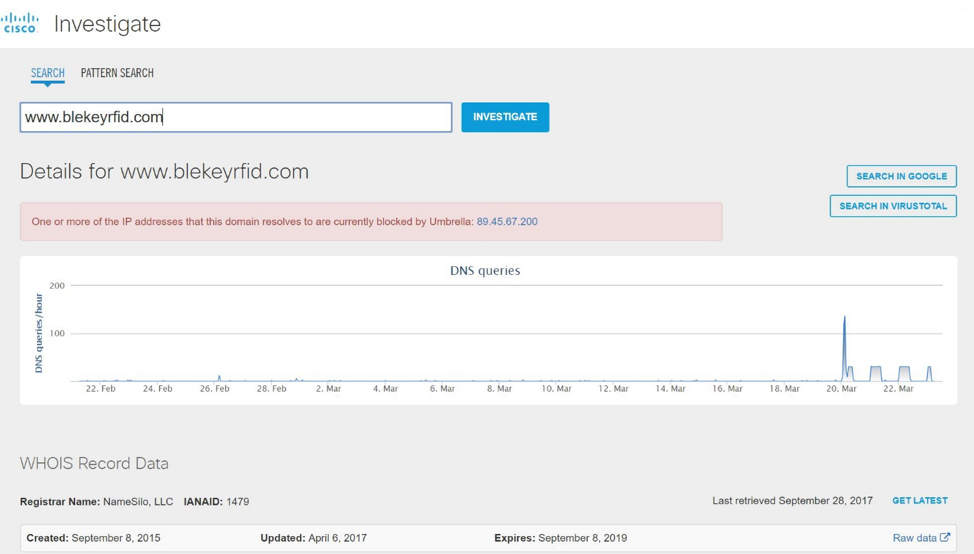This screenshot has width=974, height=554.
Task: Click the DNS queries chart title
Action: pos(485,271)
